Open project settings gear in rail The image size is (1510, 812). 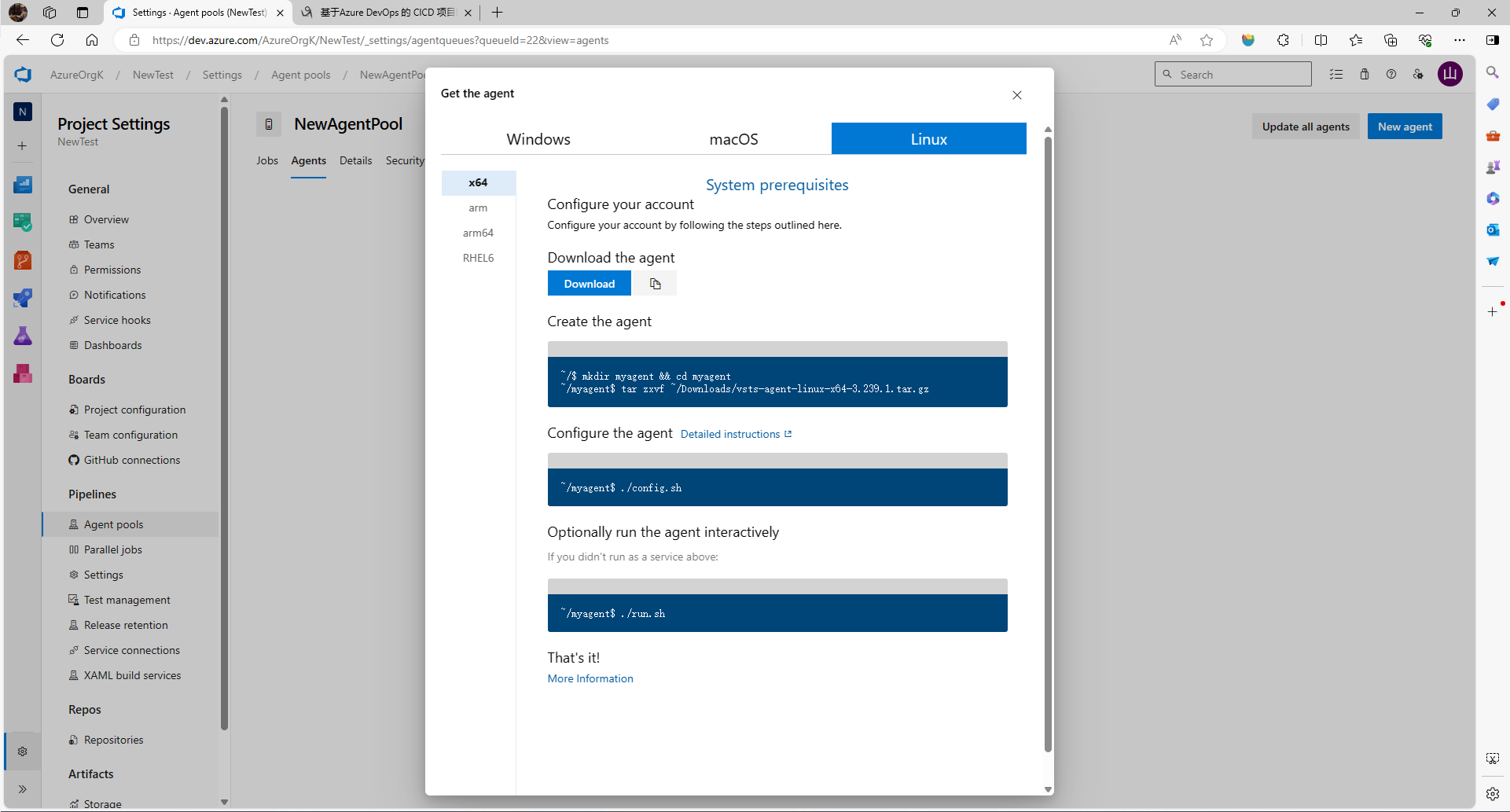pyautogui.click(x=23, y=751)
